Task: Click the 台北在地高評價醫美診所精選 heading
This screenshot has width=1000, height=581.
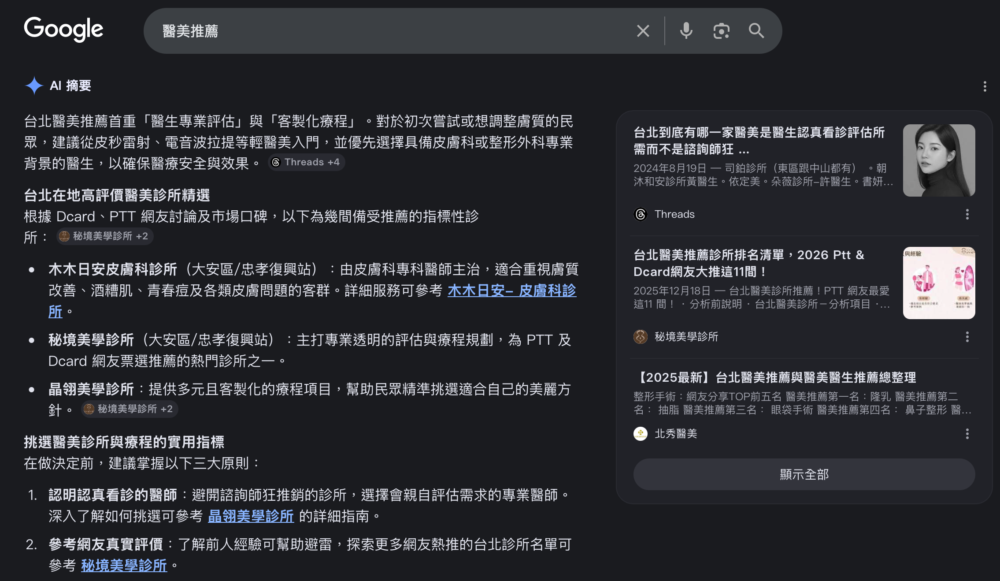Action: (x=117, y=195)
